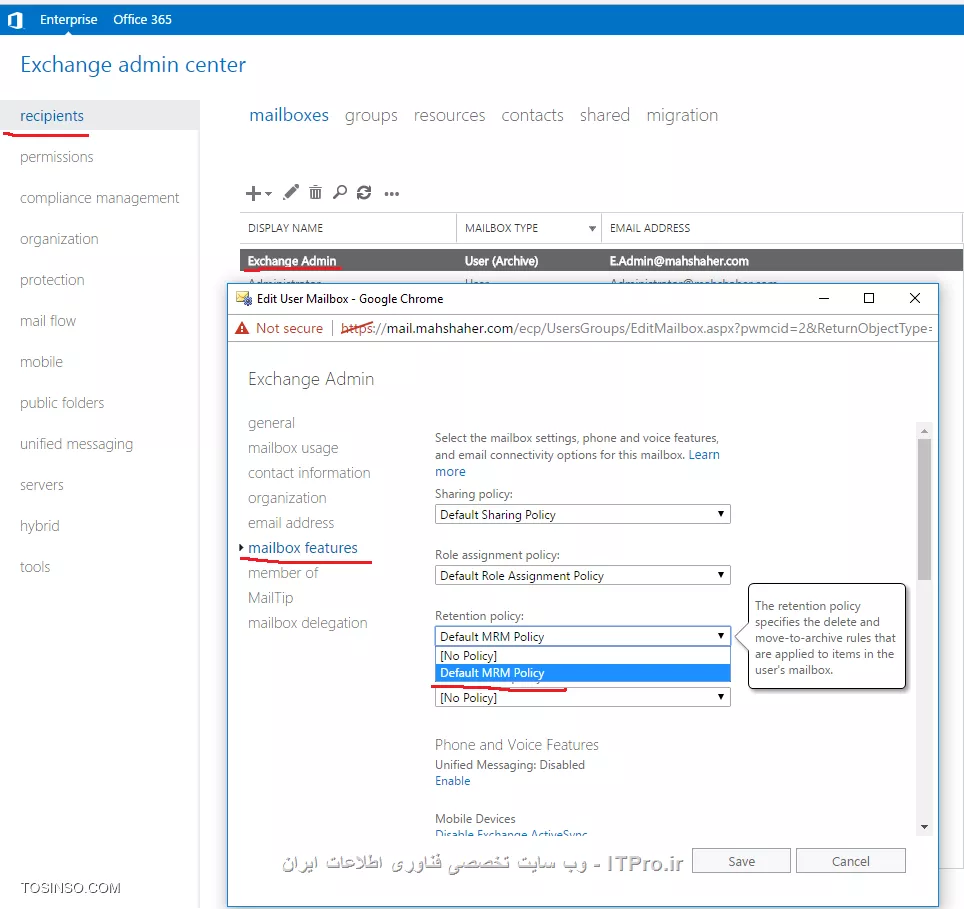This screenshot has height=909, width=964.
Task: Switch to groups tab
Action: [371, 116]
